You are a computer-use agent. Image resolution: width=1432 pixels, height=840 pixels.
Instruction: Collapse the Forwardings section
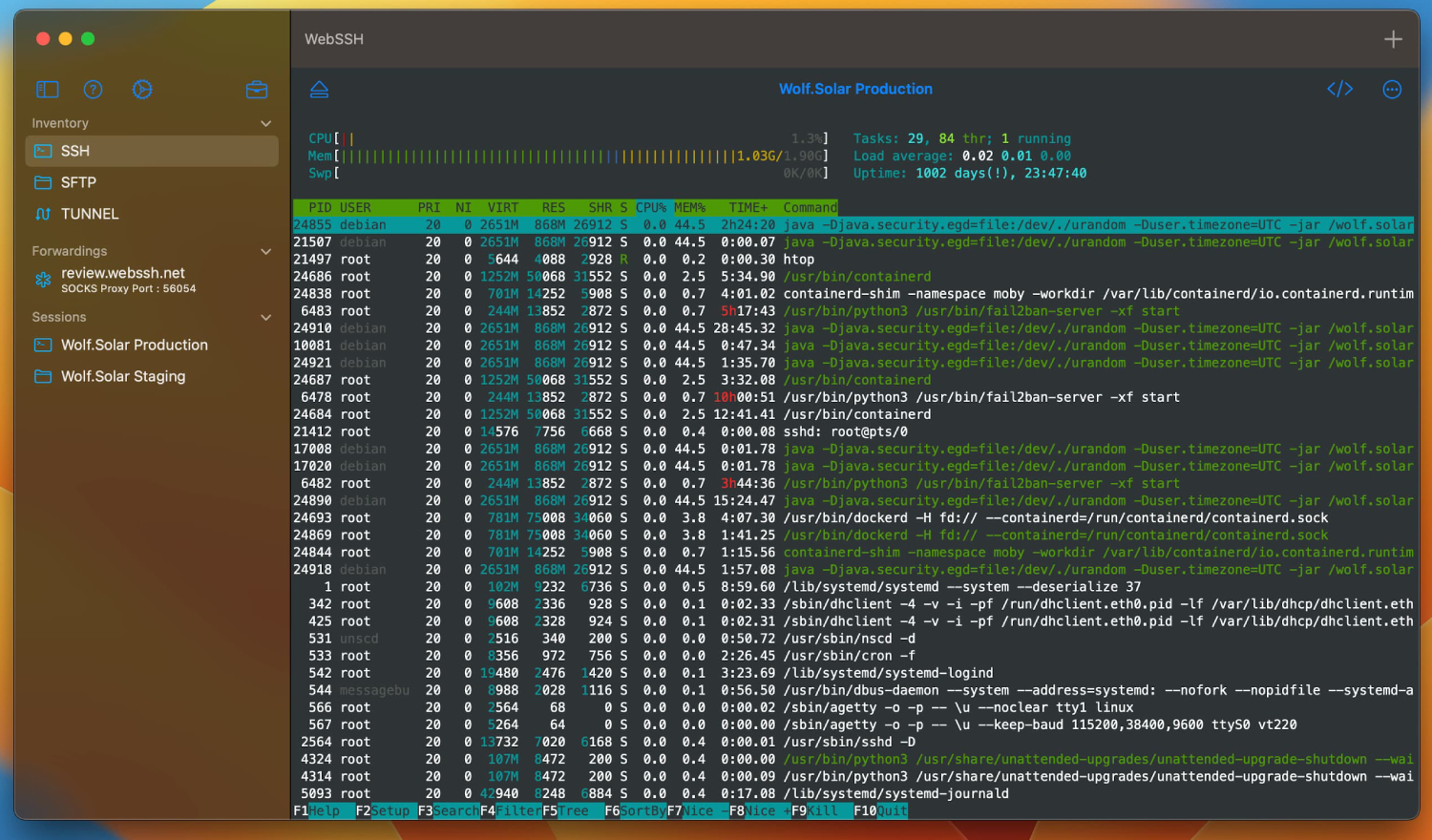click(266, 252)
